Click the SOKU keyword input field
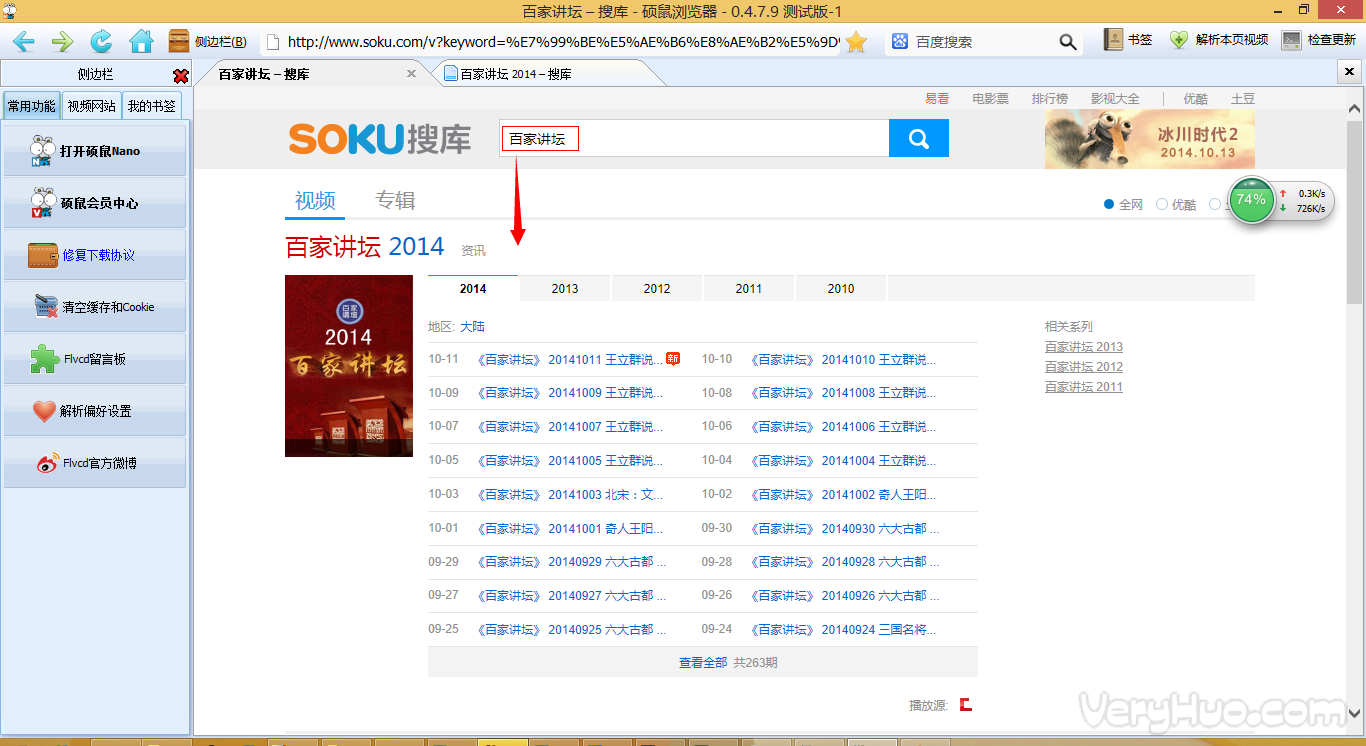Screen dimensions: 1366x746 (x=694, y=139)
